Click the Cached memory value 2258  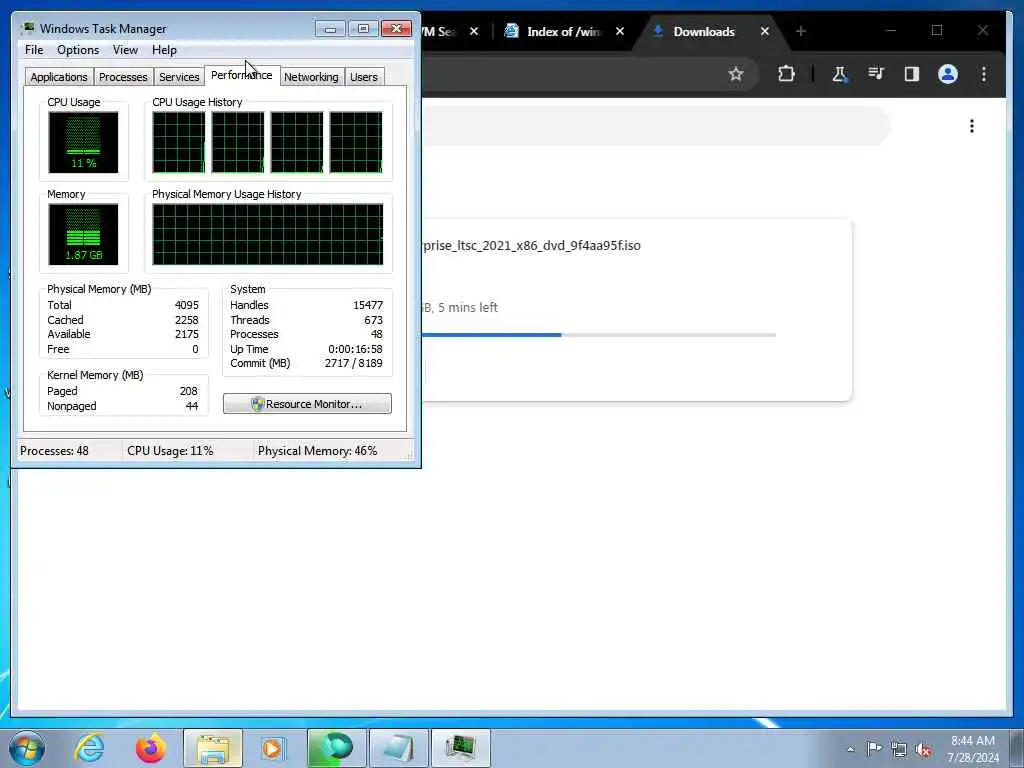187,320
